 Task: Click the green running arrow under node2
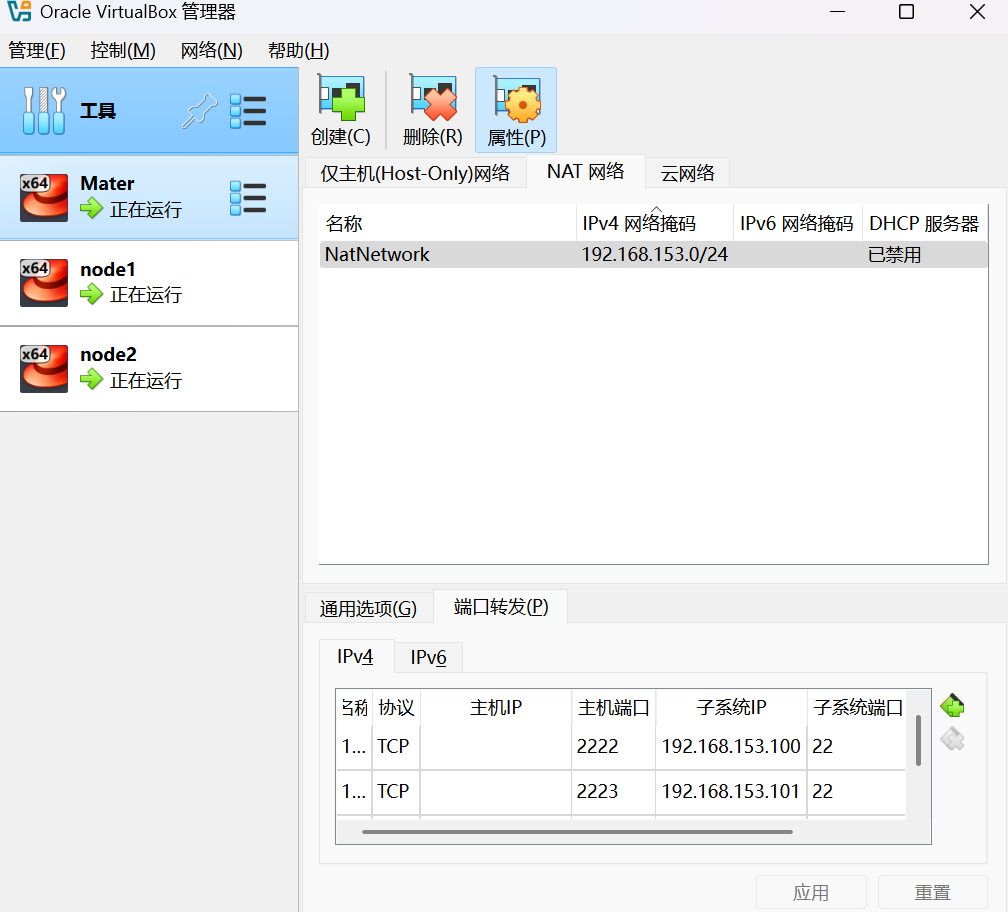[x=91, y=379]
